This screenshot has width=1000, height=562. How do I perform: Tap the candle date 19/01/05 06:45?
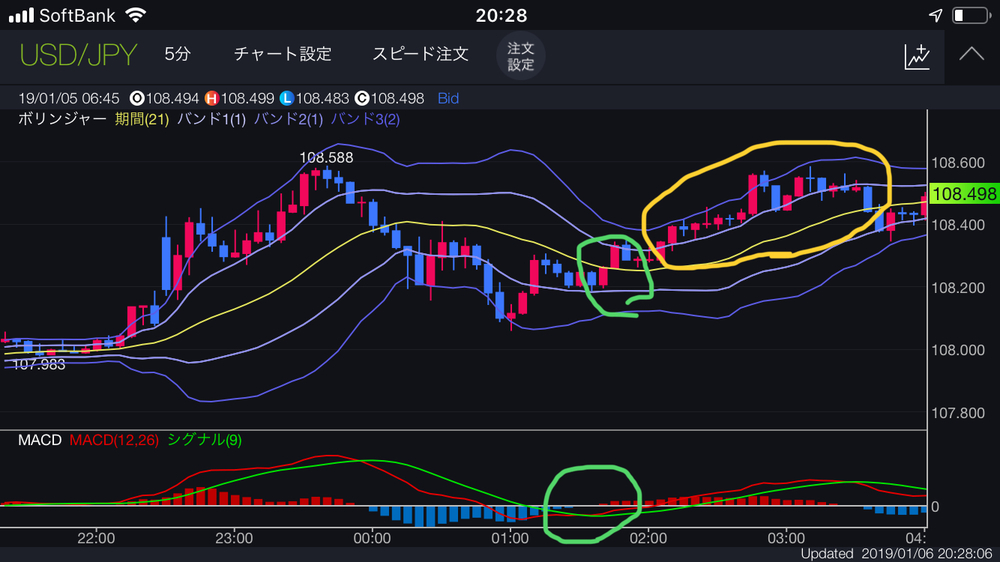point(69,98)
